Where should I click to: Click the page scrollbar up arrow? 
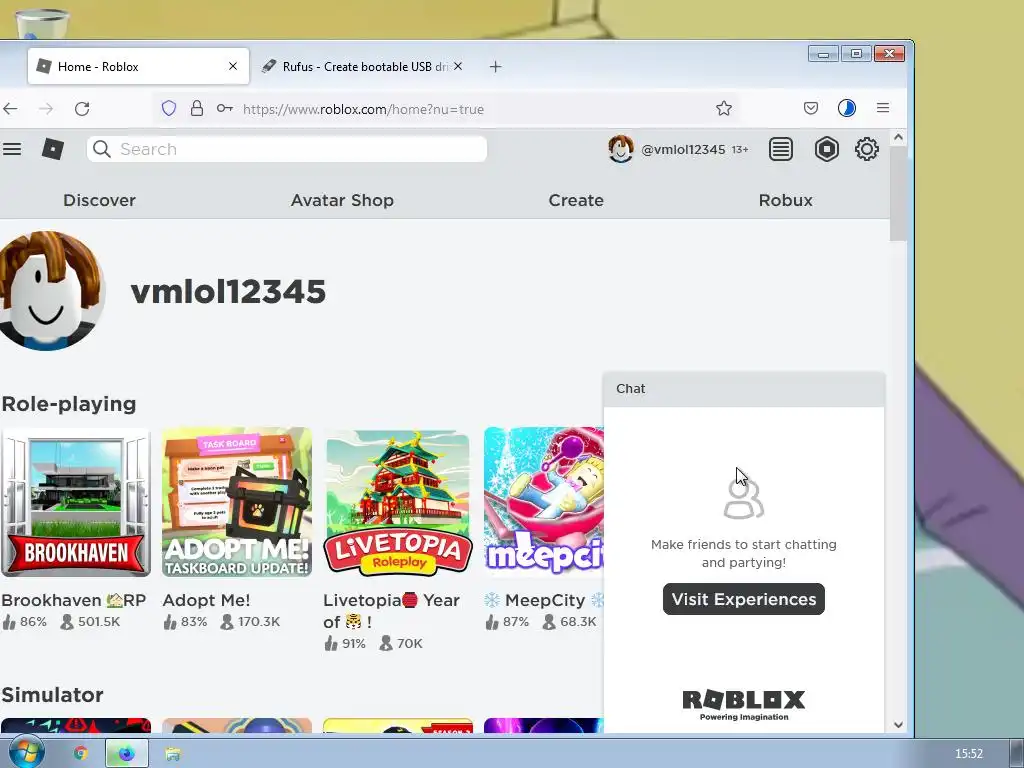click(x=898, y=137)
